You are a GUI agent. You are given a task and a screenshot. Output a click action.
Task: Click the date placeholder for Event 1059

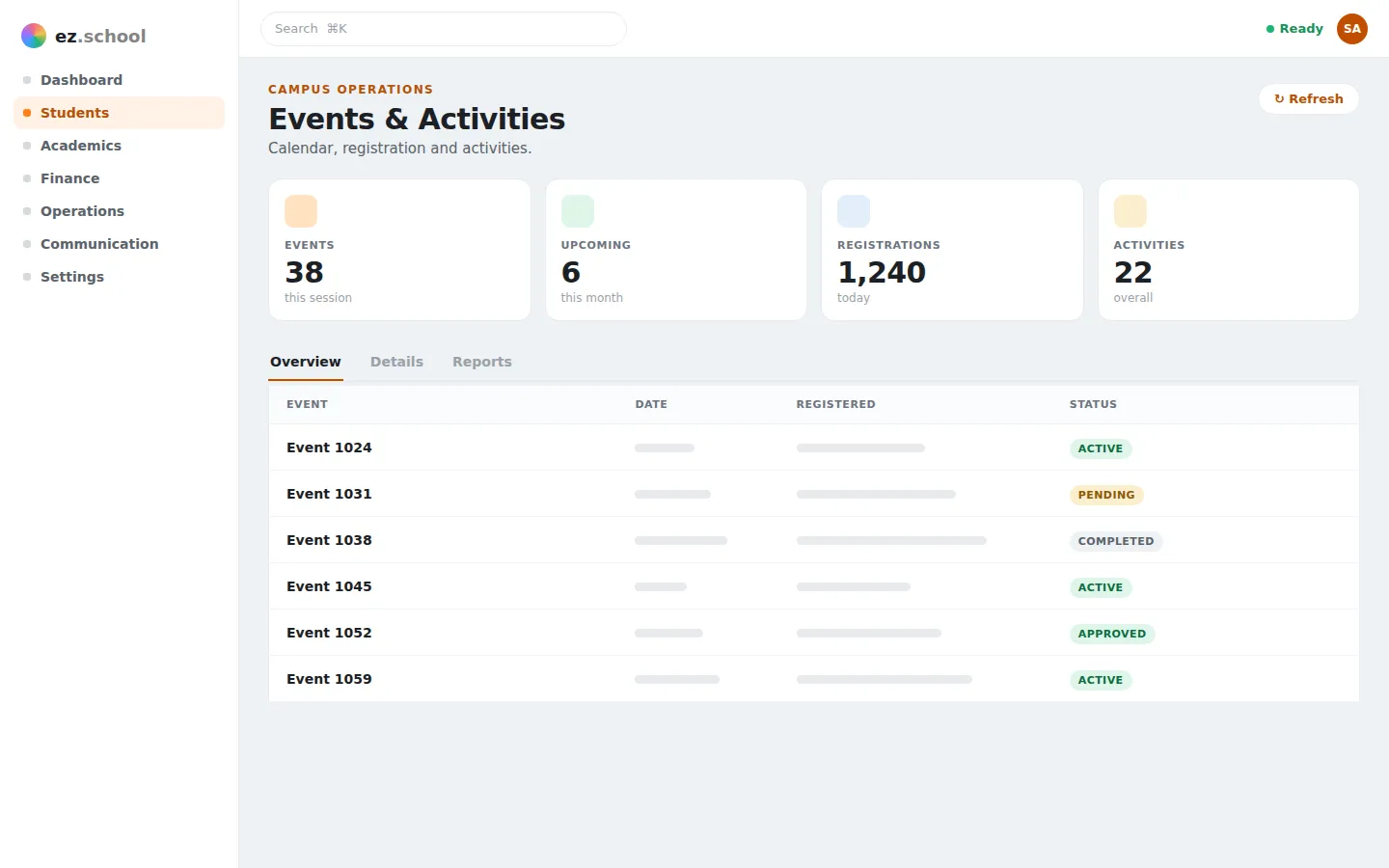[677, 679]
